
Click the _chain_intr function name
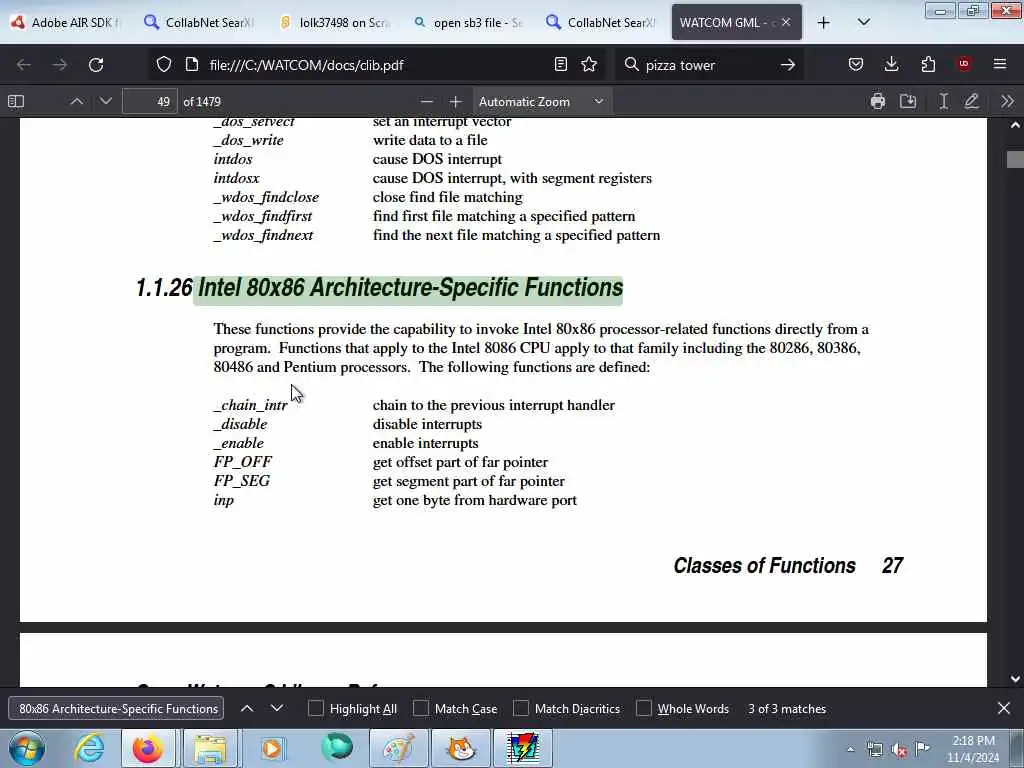click(250, 405)
